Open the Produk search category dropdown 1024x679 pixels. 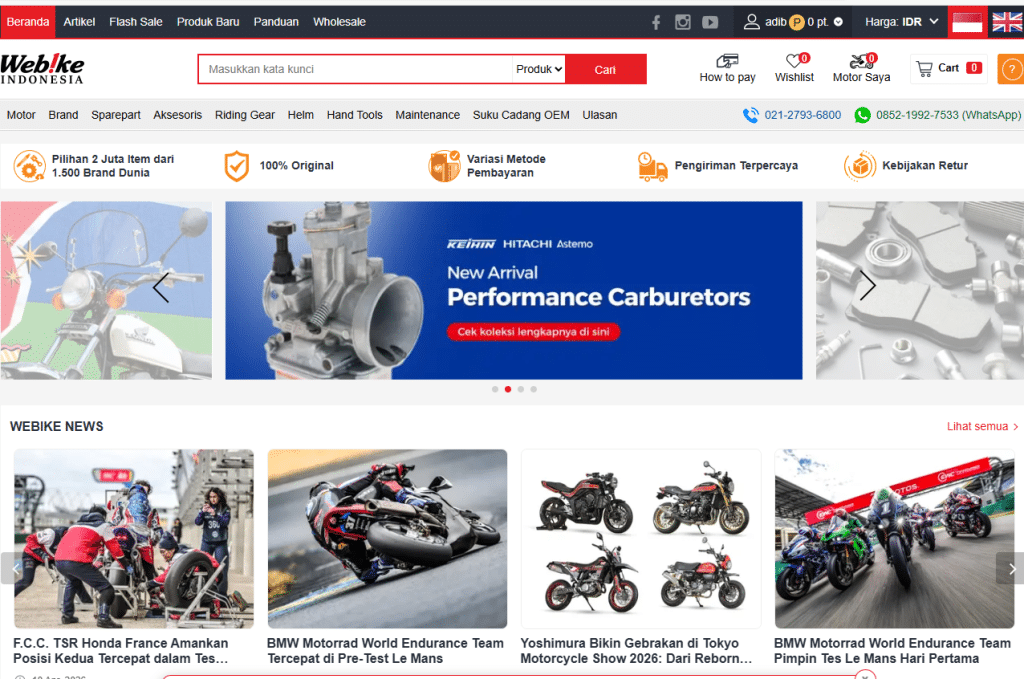(539, 69)
